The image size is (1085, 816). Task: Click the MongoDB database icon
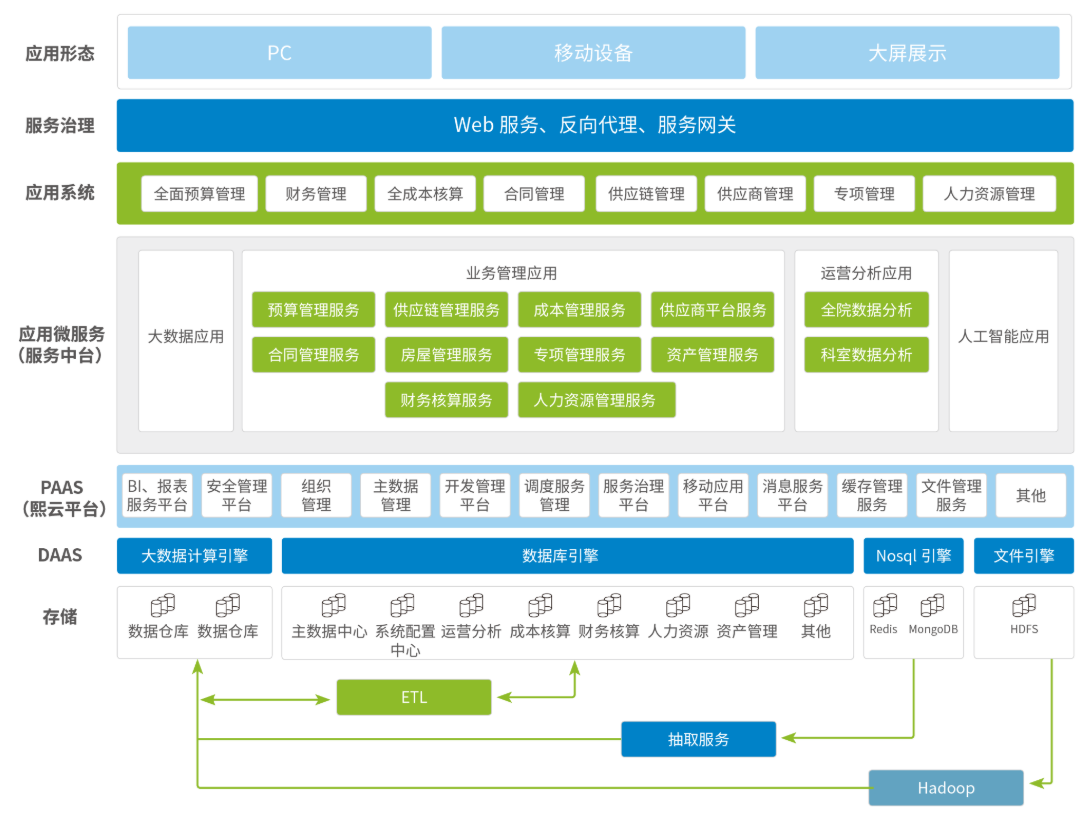point(932,606)
